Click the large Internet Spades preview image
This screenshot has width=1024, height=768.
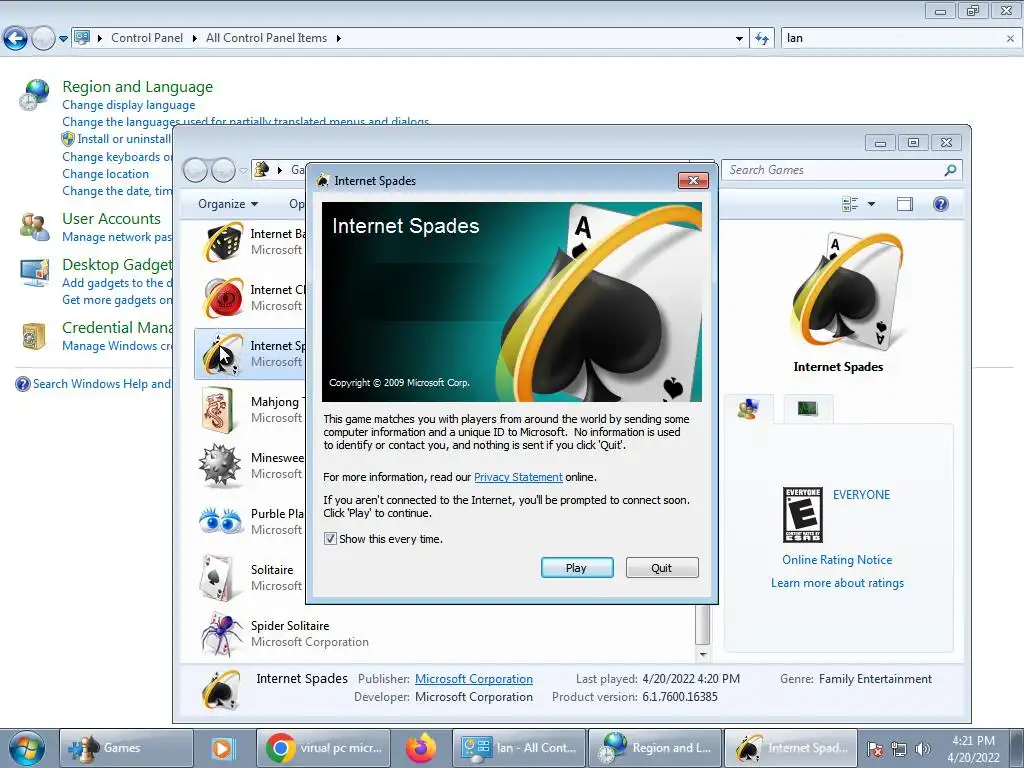[846, 290]
